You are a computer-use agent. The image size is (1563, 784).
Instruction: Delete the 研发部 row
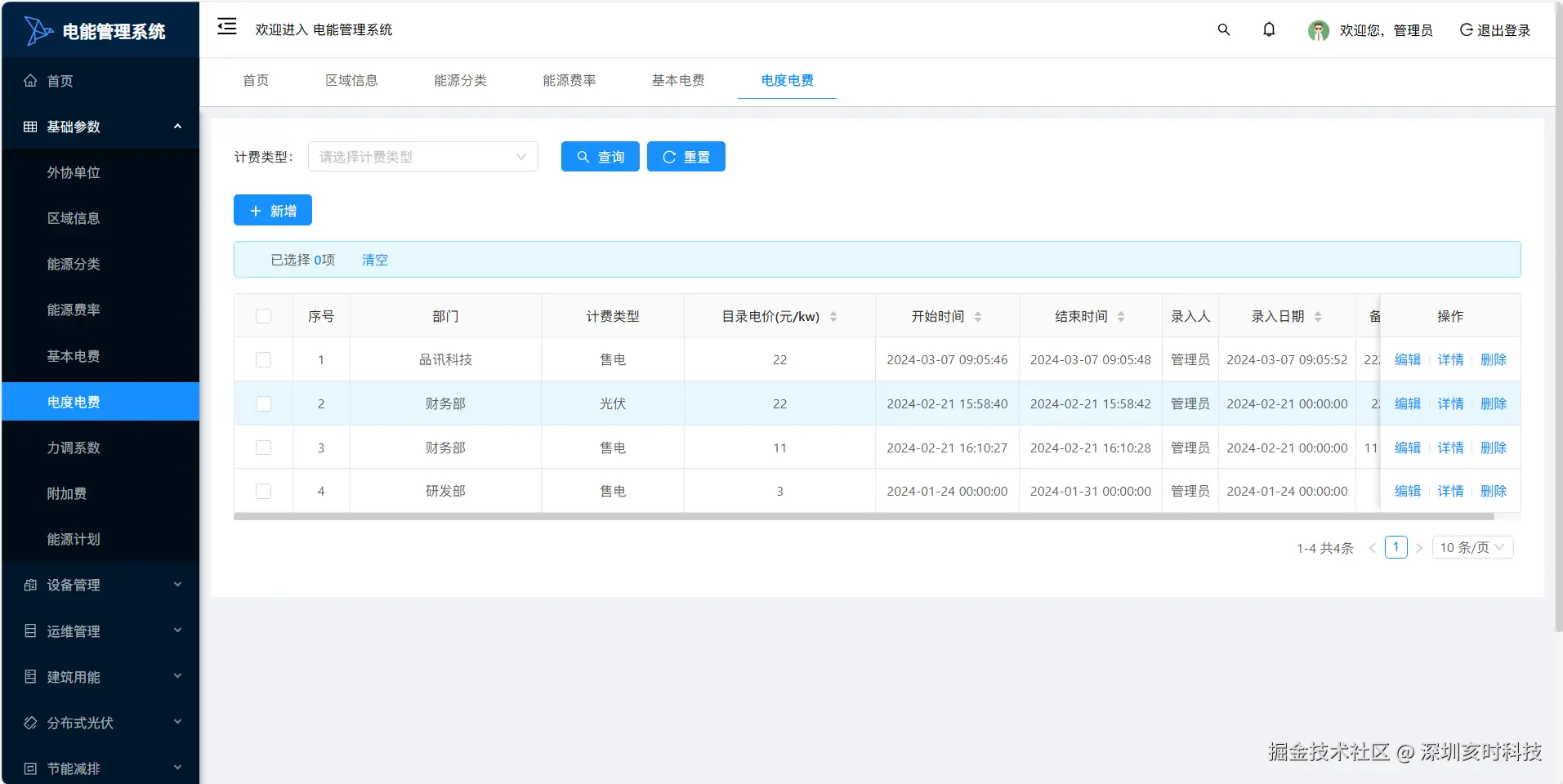tap(1494, 491)
